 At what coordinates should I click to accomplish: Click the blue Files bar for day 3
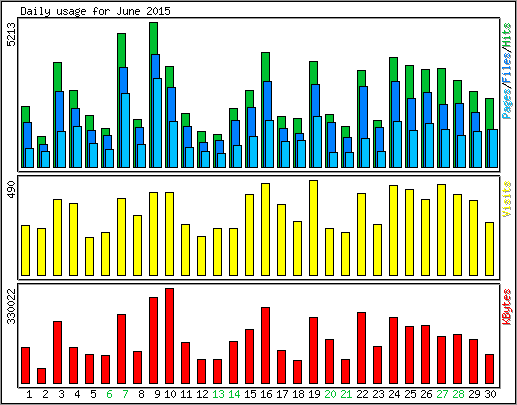pos(59,110)
